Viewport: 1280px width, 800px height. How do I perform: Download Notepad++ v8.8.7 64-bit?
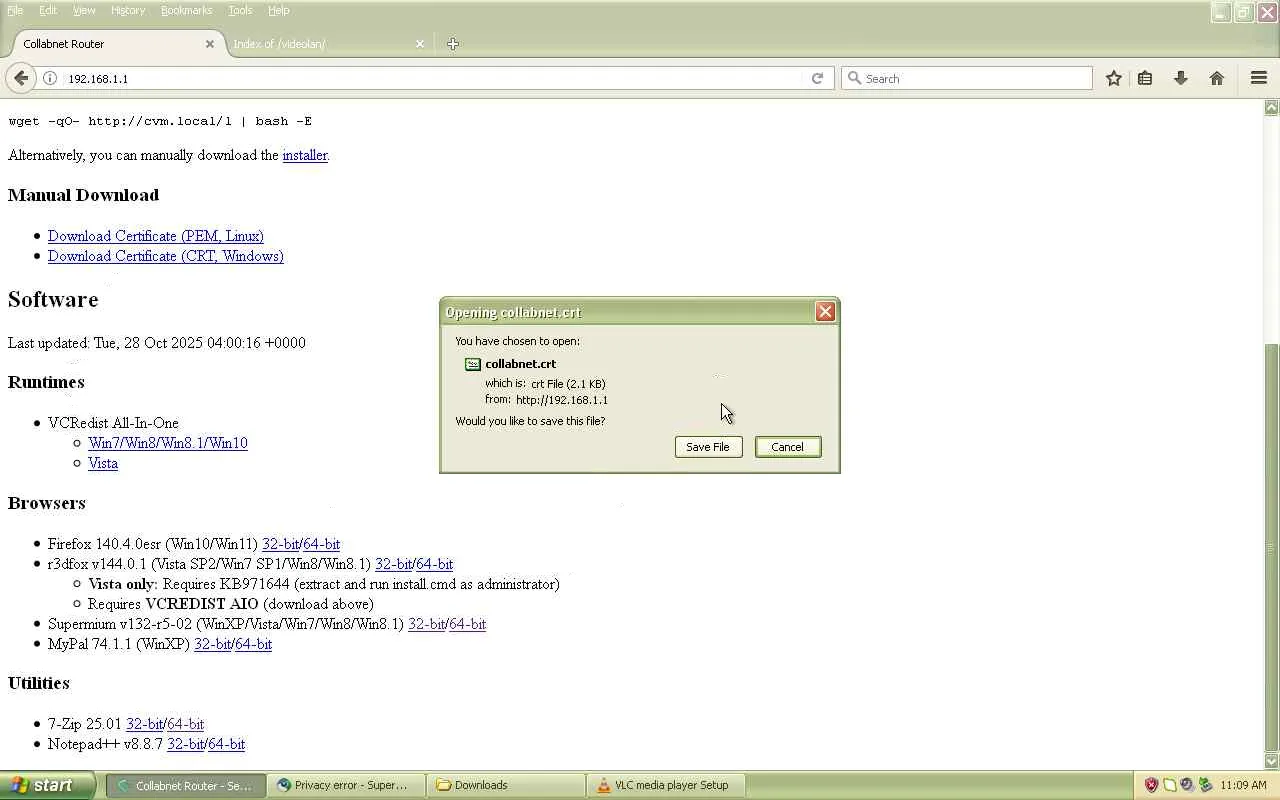[227, 744]
